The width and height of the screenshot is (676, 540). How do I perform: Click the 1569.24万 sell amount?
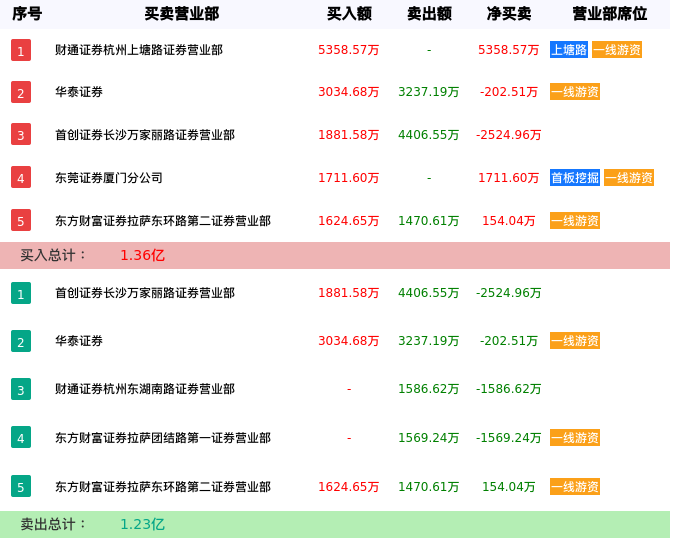(x=429, y=438)
